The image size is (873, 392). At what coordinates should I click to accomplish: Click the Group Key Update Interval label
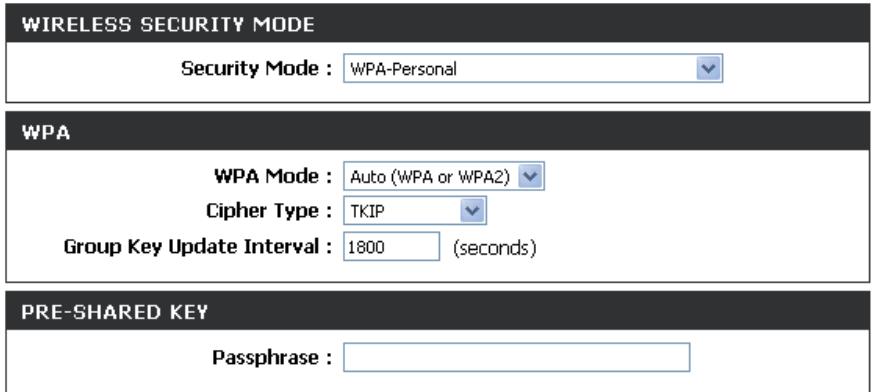click(198, 246)
